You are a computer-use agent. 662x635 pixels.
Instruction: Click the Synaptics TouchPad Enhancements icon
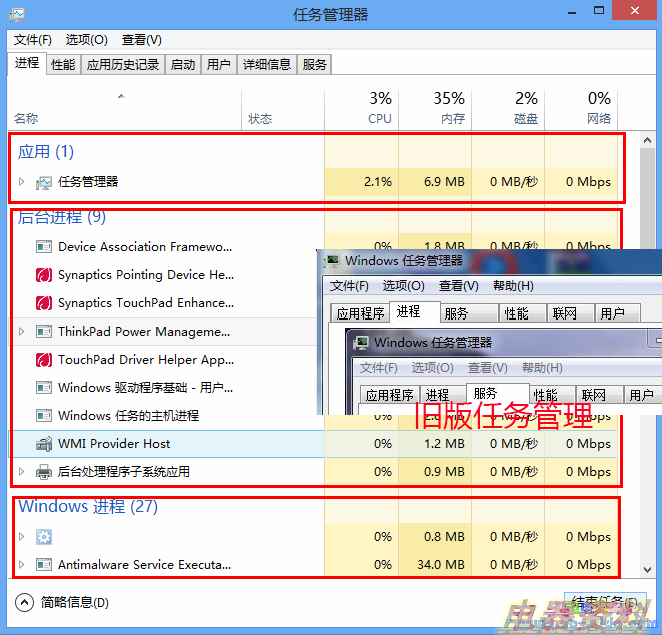tap(43, 303)
